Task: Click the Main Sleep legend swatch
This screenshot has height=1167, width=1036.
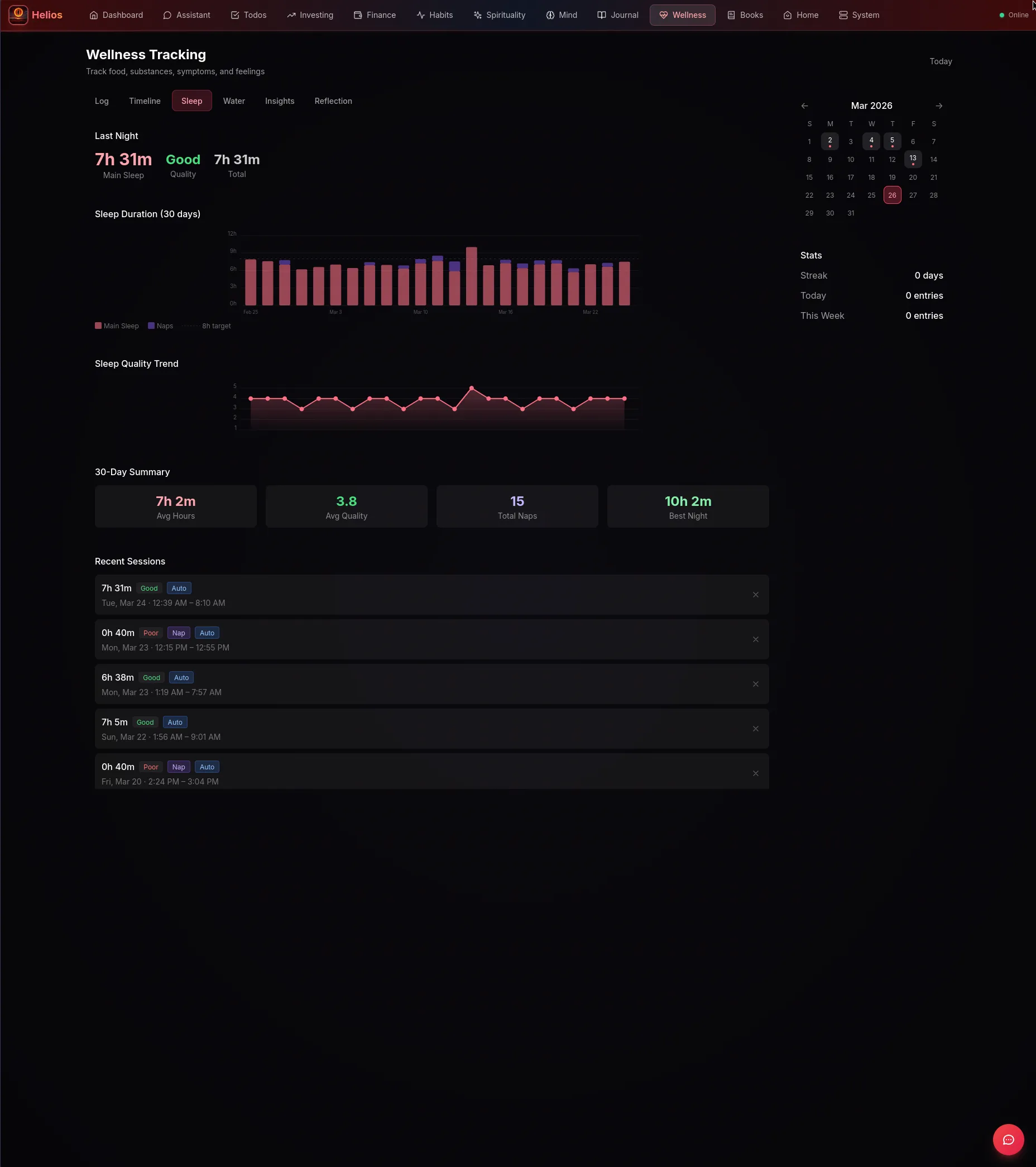Action: point(98,326)
